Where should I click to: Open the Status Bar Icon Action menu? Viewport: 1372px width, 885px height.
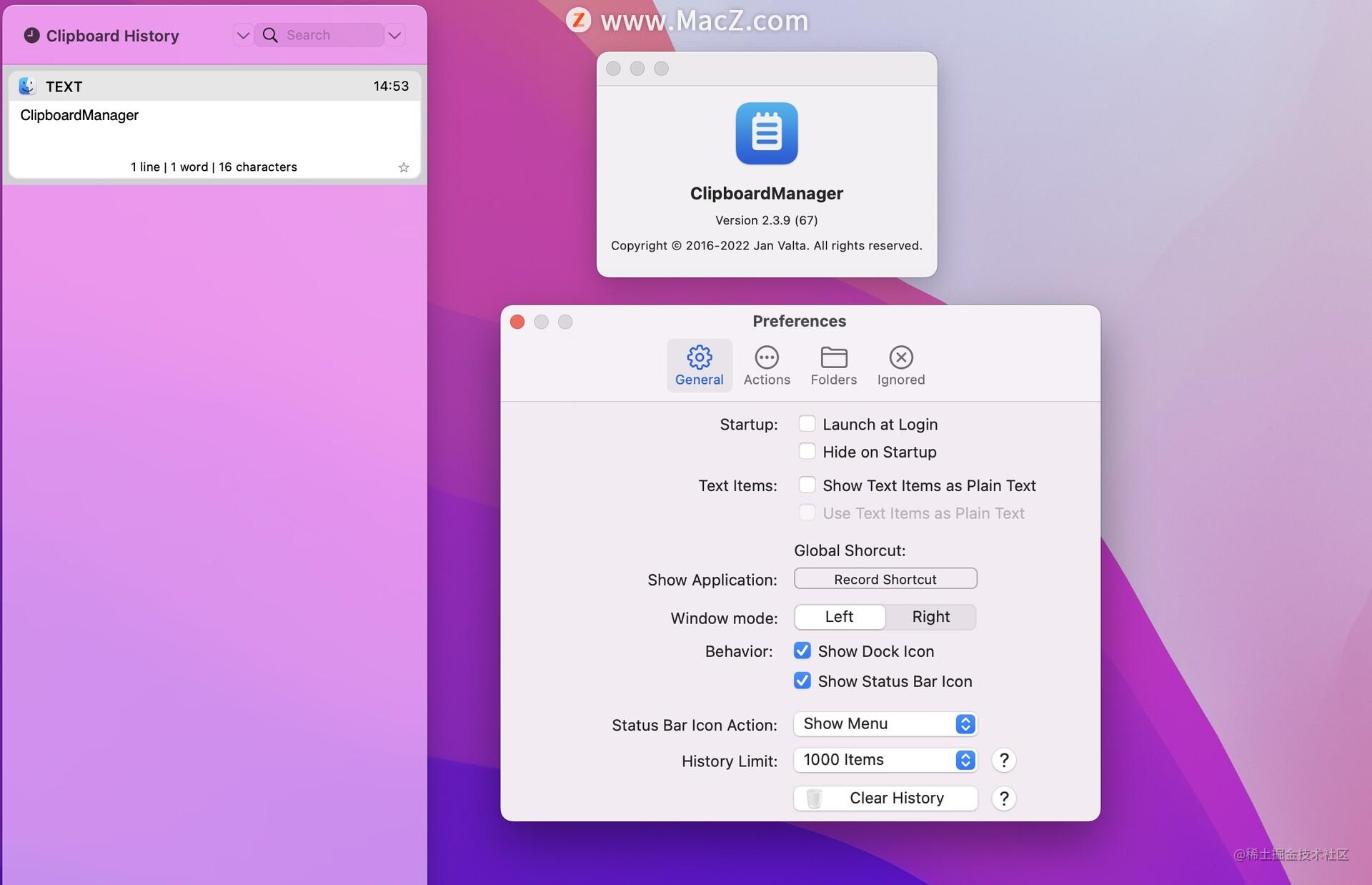point(885,723)
